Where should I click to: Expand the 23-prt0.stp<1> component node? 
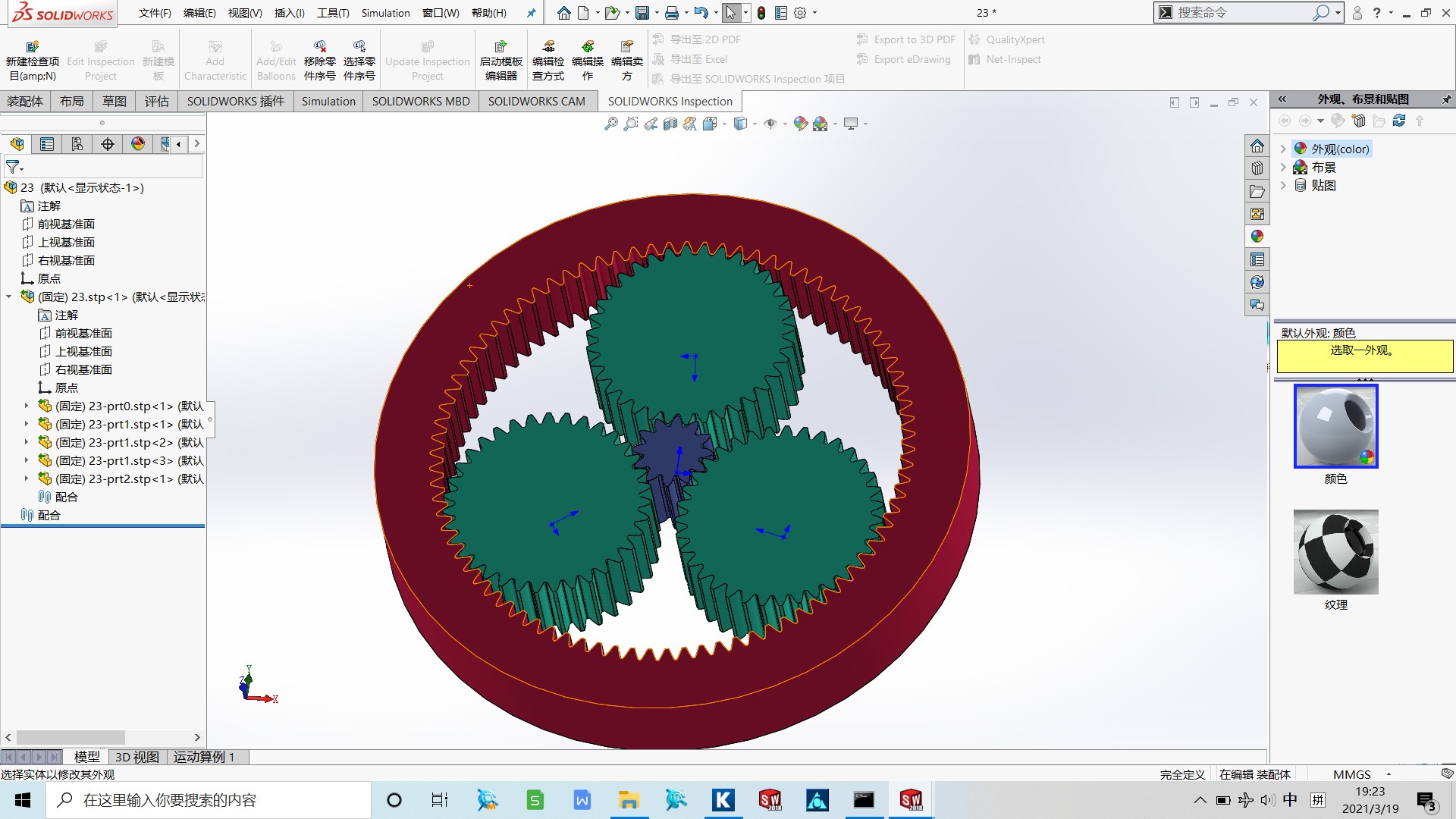(27, 406)
